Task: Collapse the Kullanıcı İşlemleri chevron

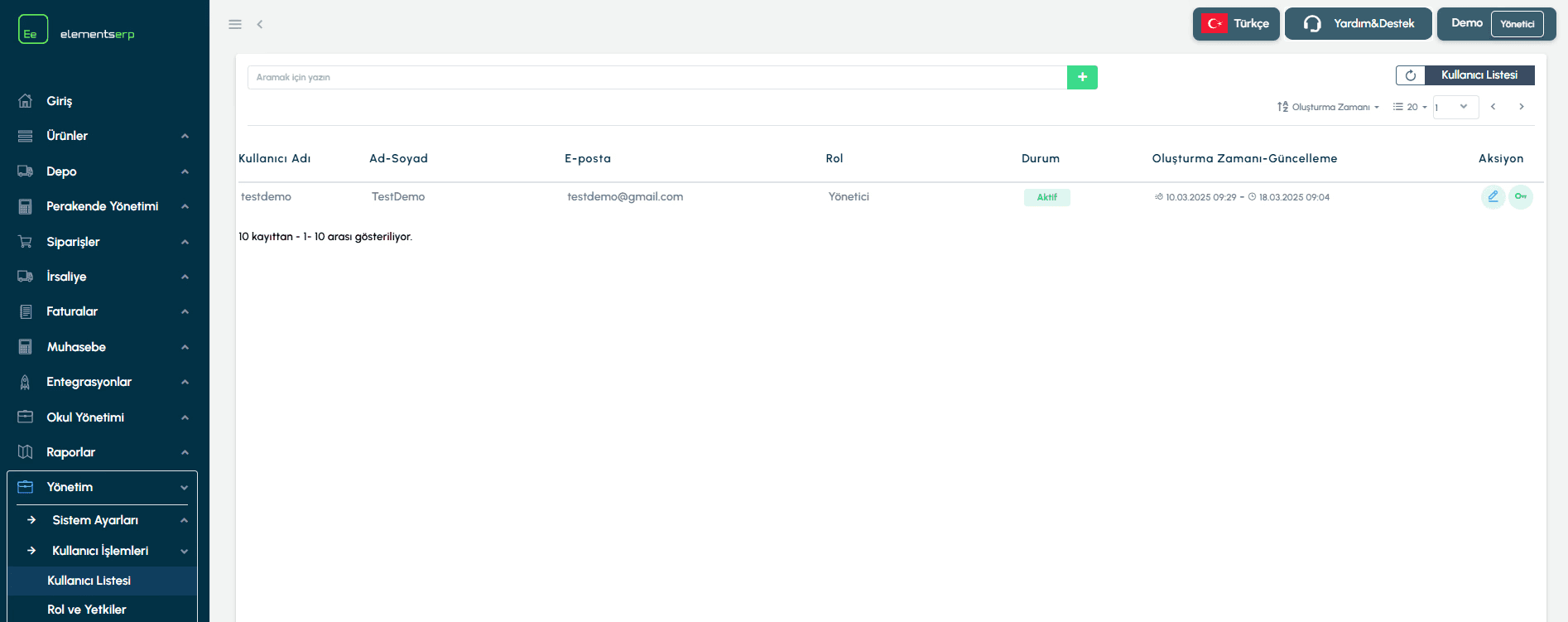Action: click(184, 551)
